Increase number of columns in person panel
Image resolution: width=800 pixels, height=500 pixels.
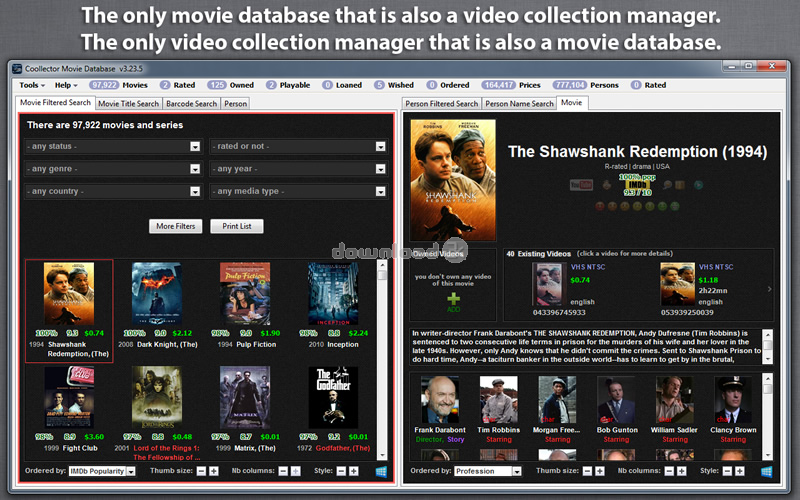682,471
